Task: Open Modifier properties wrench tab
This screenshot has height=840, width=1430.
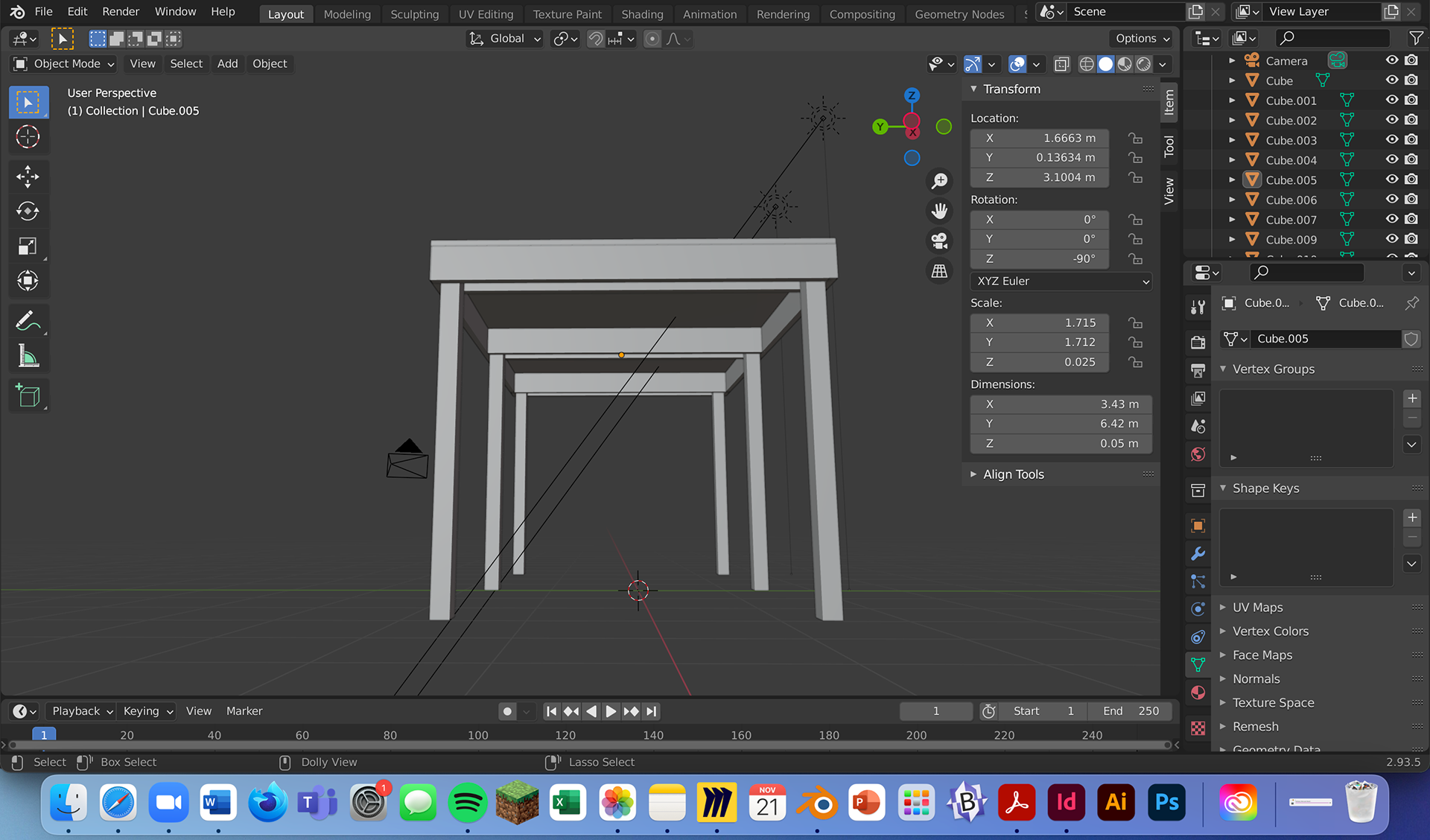Action: tap(1198, 554)
